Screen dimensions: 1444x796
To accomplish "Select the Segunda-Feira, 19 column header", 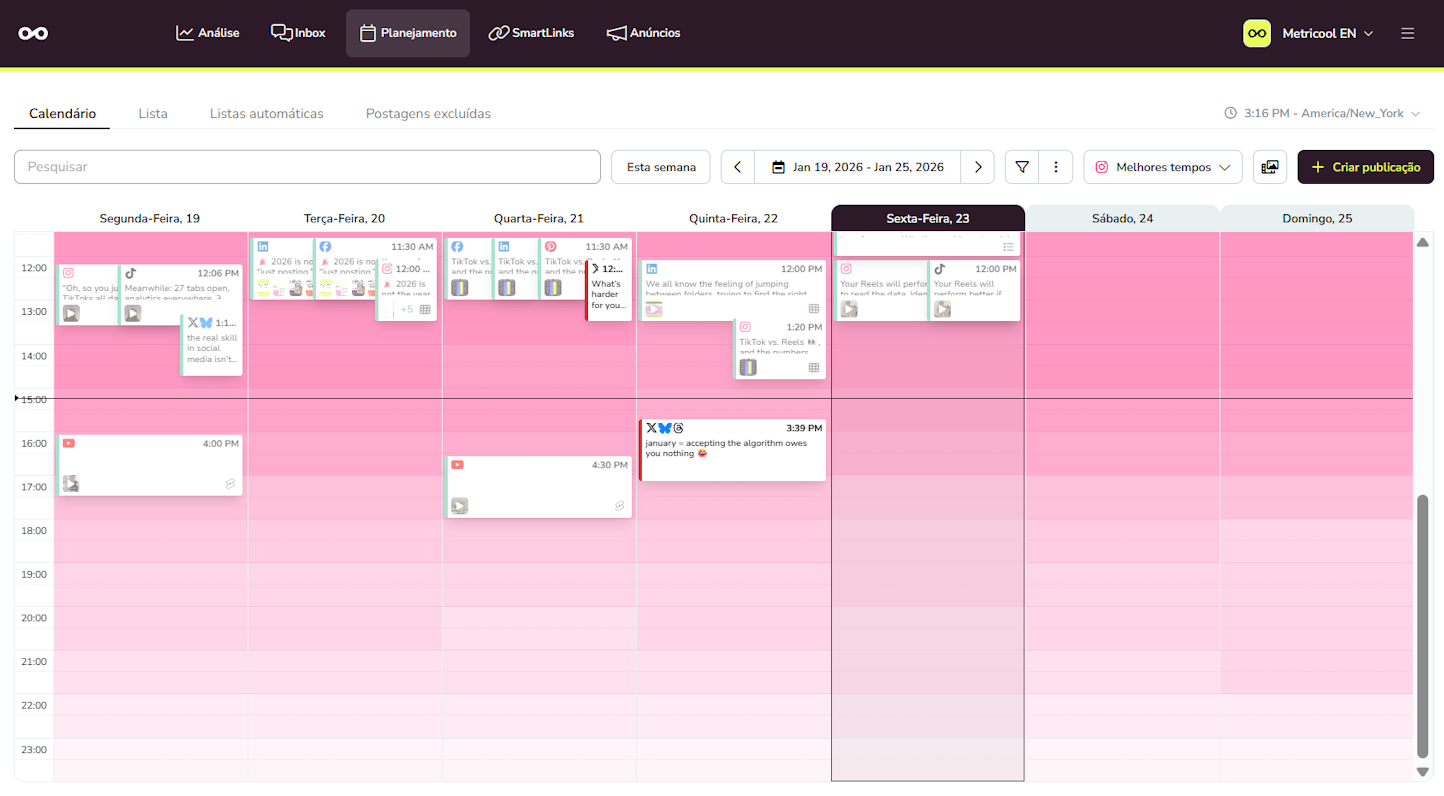I will [x=150, y=218].
